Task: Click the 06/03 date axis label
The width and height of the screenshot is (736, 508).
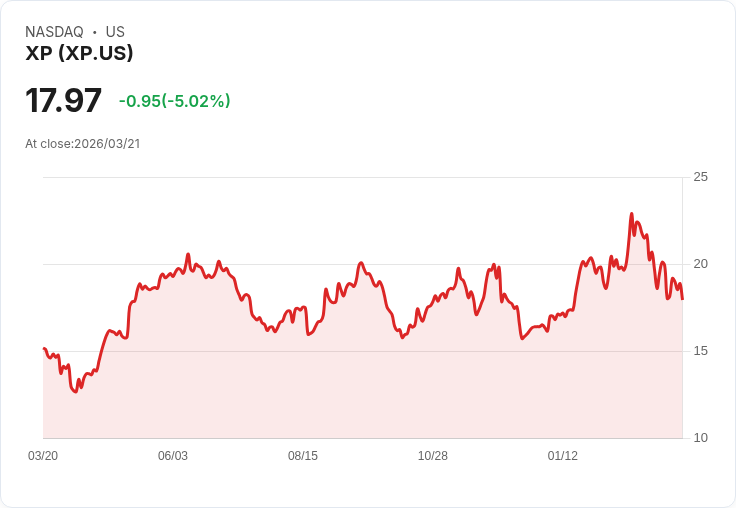Action: pyautogui.click(x=173, y=455)
